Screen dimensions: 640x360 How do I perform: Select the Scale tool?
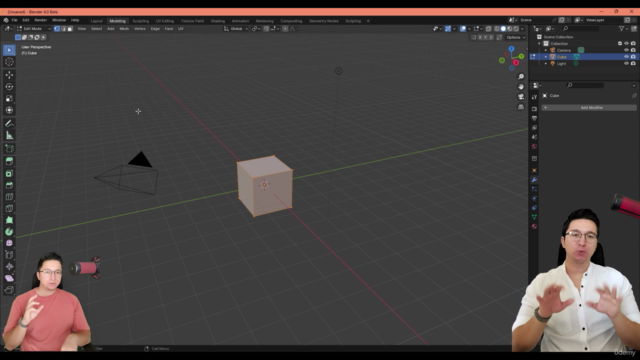(9, 98)
